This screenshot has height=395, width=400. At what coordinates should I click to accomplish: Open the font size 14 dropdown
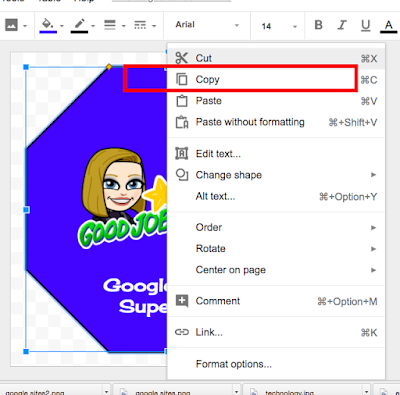click(x=279, y=26)
